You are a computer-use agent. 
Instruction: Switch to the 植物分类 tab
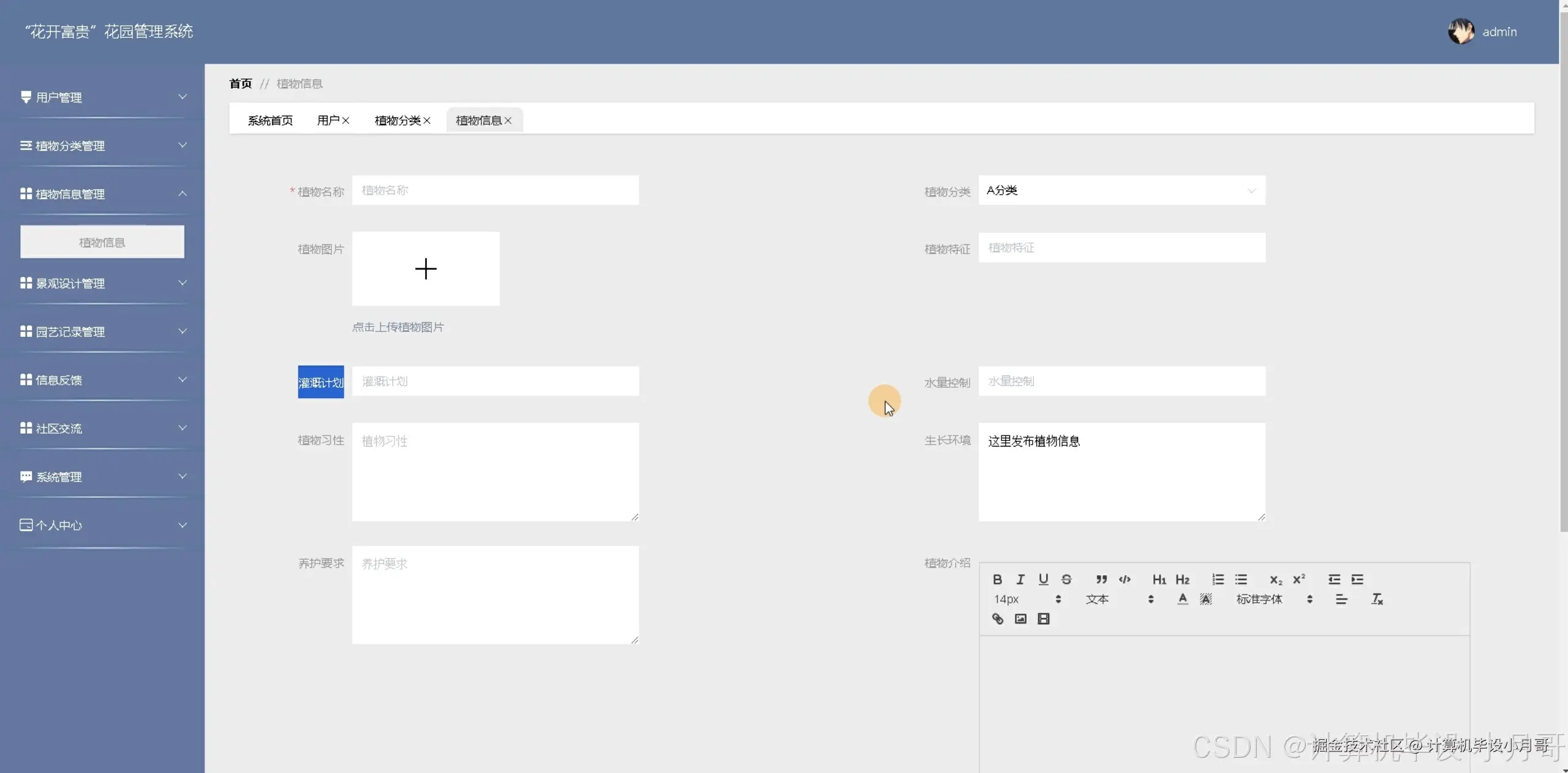(x=397, y=121)
